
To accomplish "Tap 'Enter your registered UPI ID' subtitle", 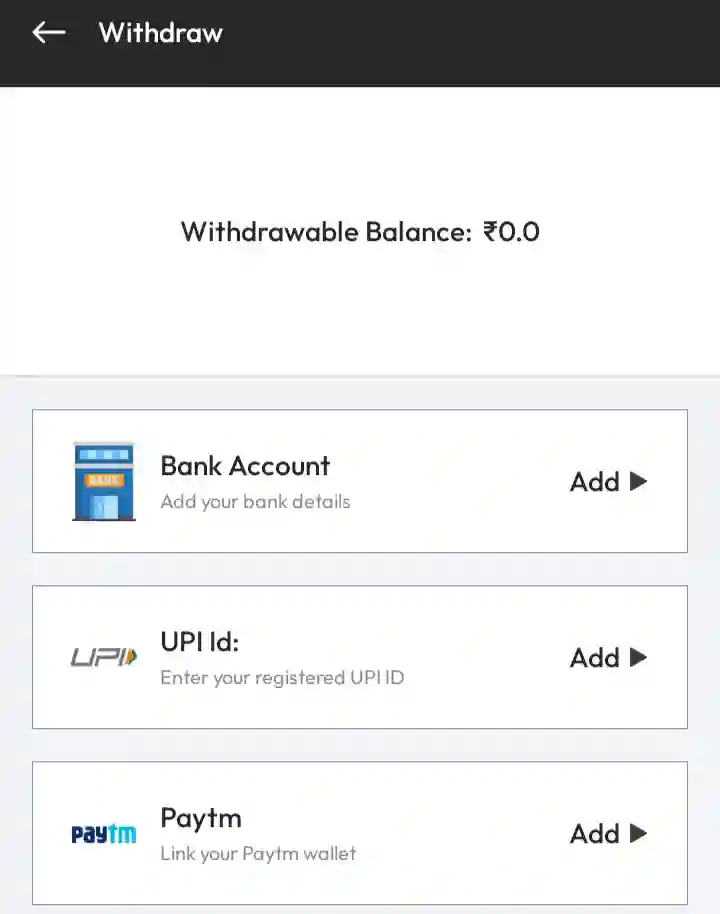I will click(x=282, y=678).
